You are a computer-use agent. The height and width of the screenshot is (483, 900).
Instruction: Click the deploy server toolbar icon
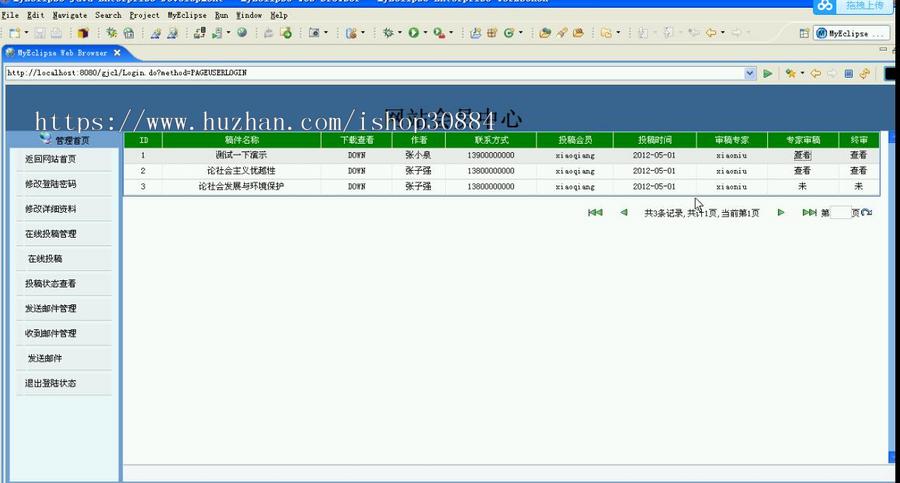(x=200, y=33)
